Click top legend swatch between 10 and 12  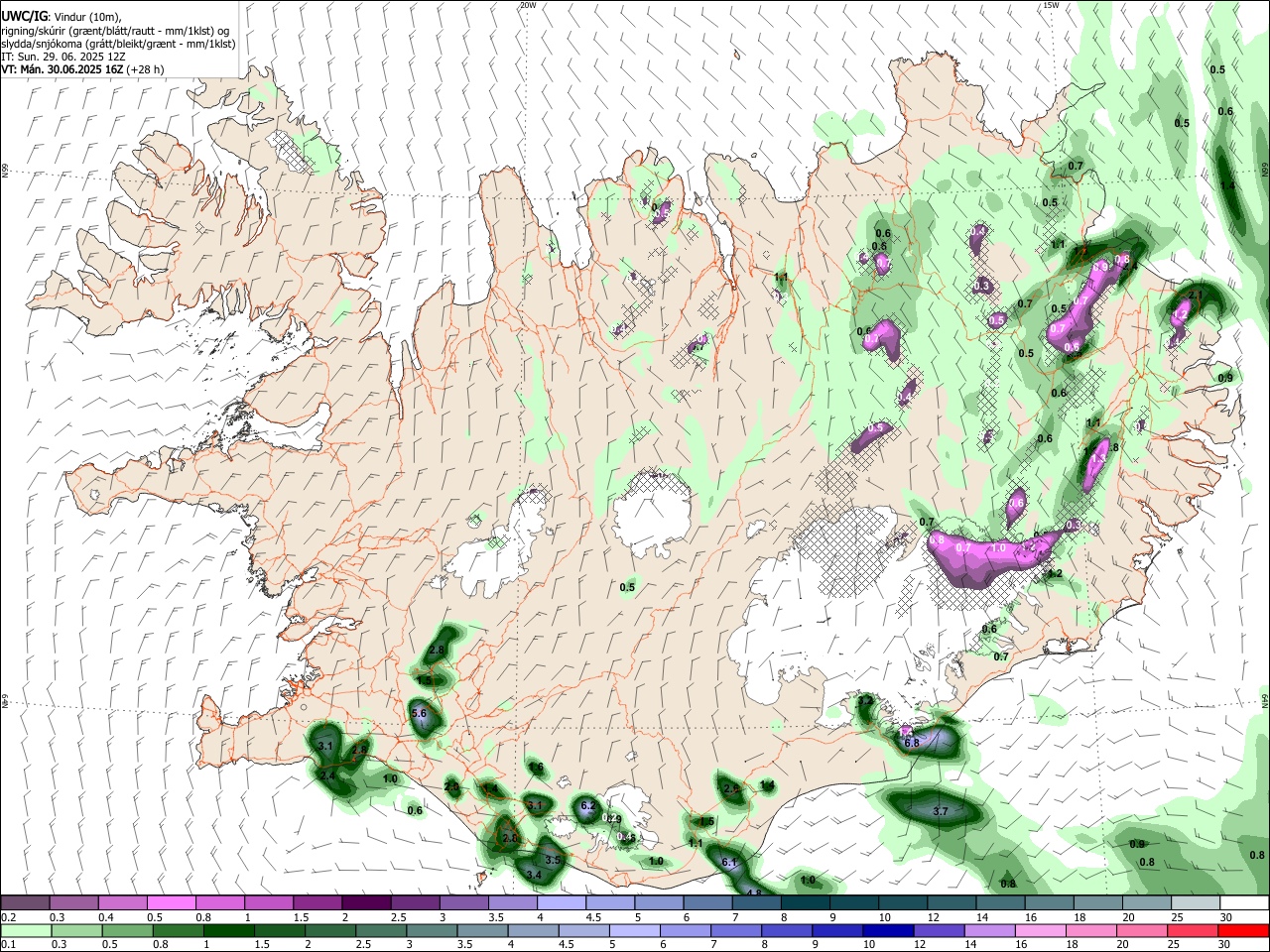902,902
